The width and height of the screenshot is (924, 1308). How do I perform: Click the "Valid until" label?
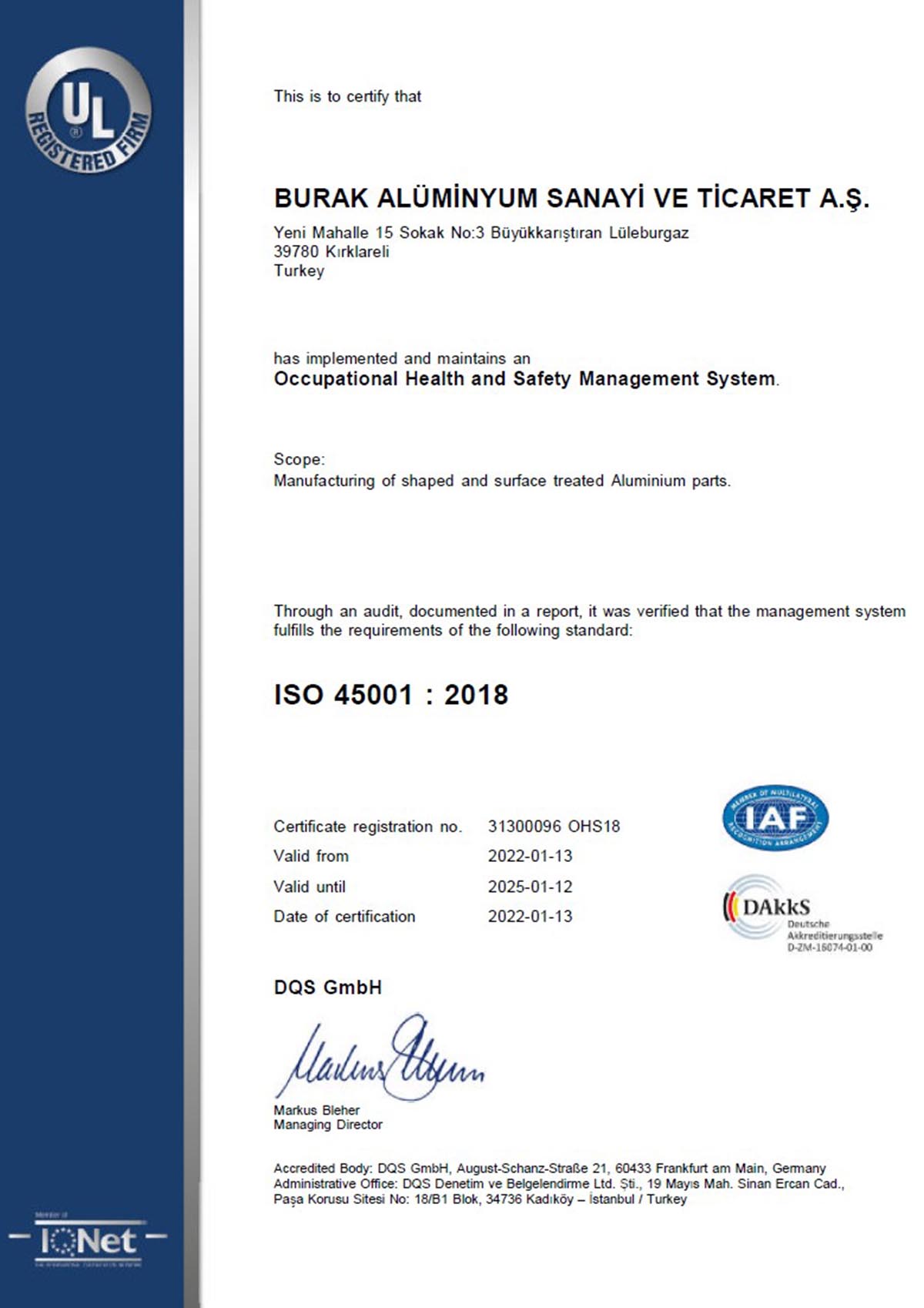310,887
